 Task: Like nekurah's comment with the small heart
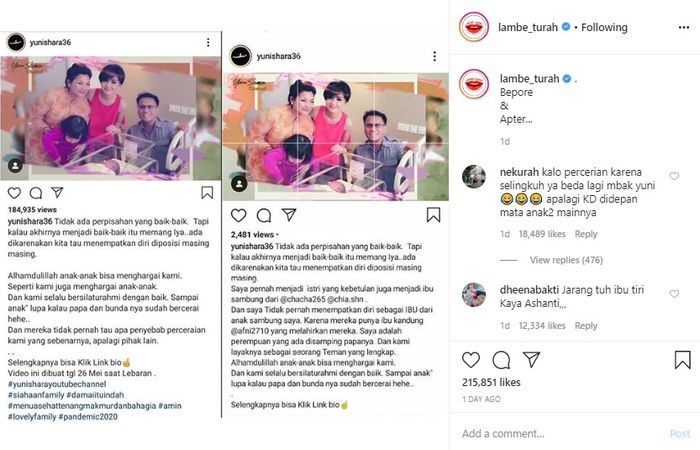pyautogui.click(x=674, y=176)
